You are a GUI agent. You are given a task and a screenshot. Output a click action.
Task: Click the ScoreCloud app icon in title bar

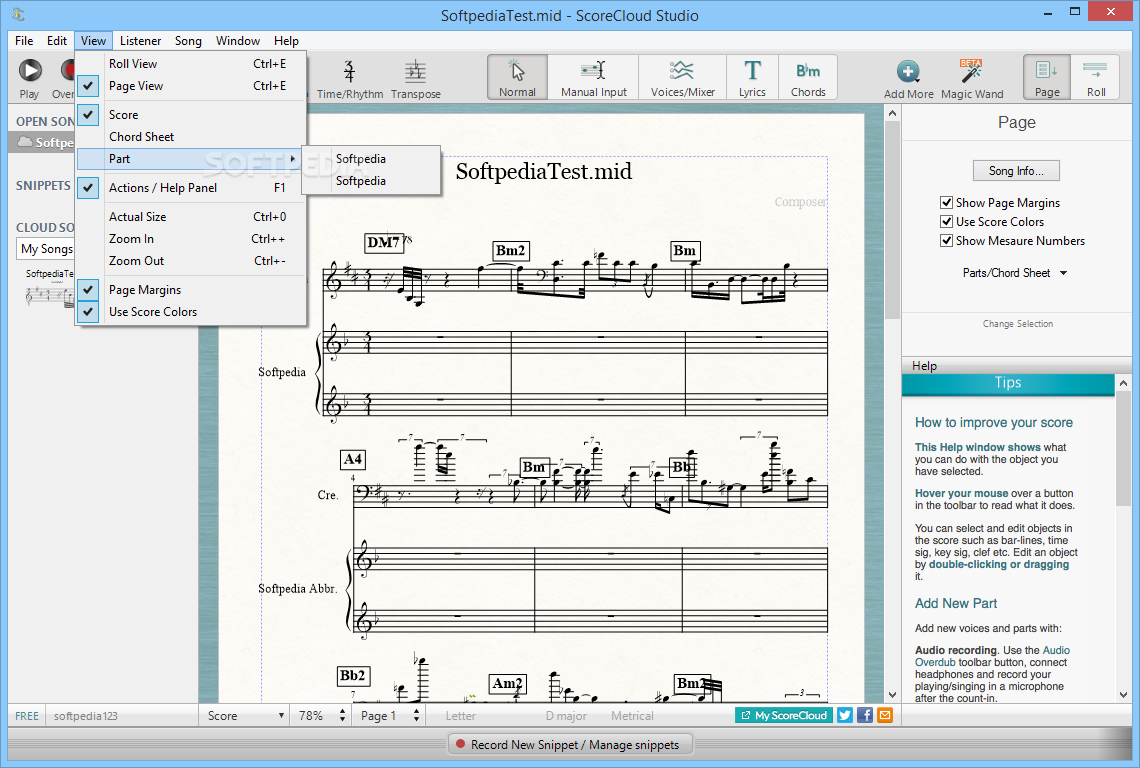[19, 15]
